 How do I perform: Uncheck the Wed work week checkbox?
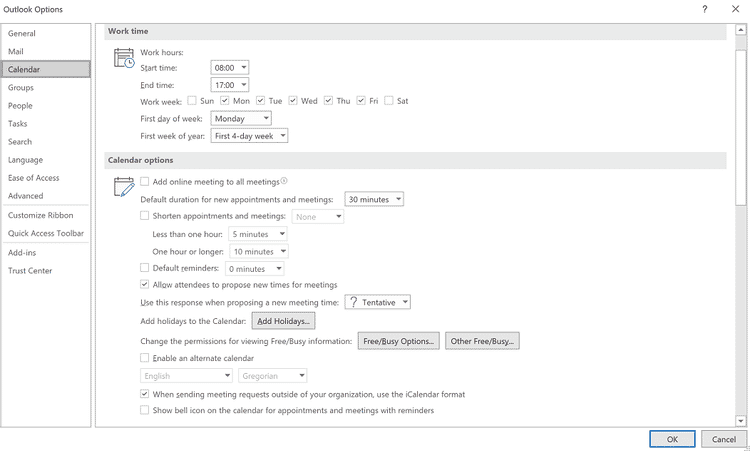(x=293, y=100)
